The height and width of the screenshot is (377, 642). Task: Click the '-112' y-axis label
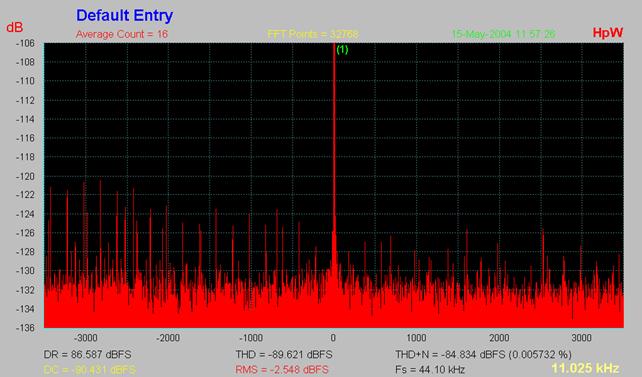click(x=25, y=100)
